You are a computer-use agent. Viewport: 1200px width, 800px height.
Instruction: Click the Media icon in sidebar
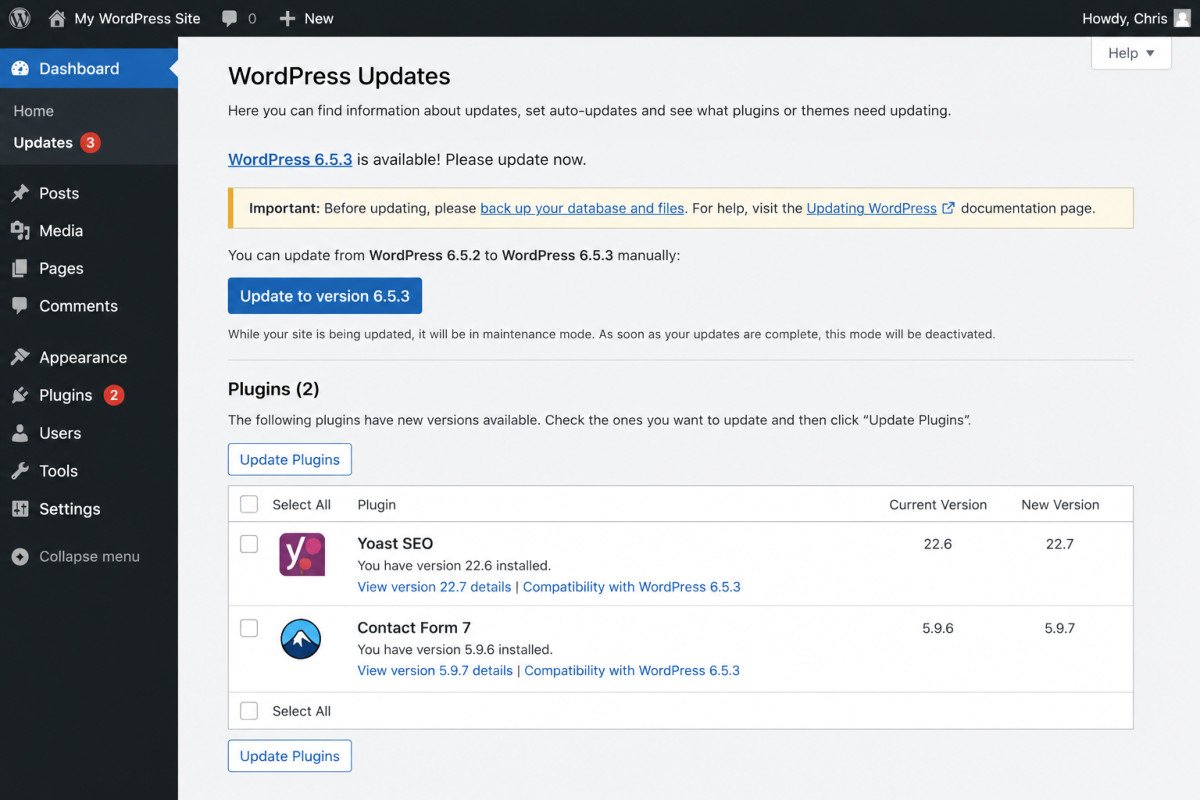click(20, 231)
